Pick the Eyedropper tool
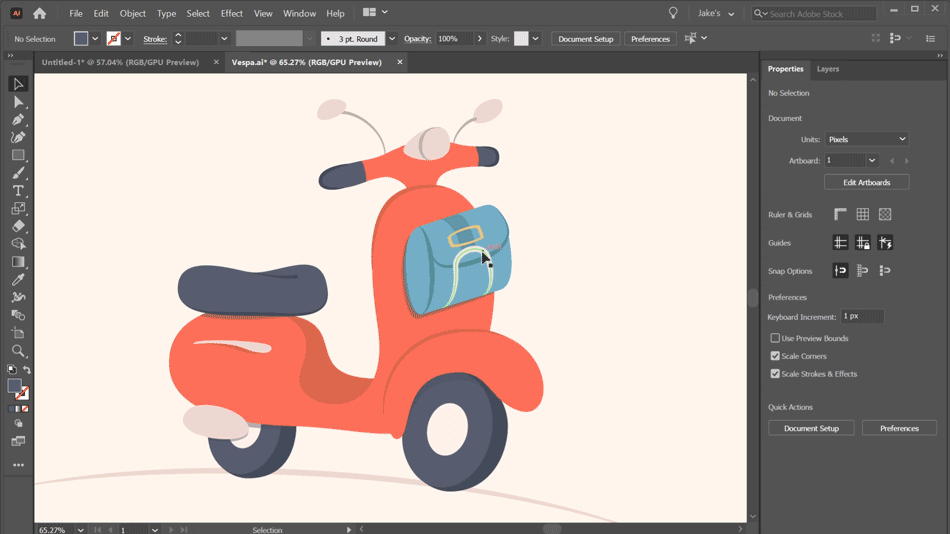Image resolution: width=950 pixels, height=534 pixels. (x=18, y=279)
